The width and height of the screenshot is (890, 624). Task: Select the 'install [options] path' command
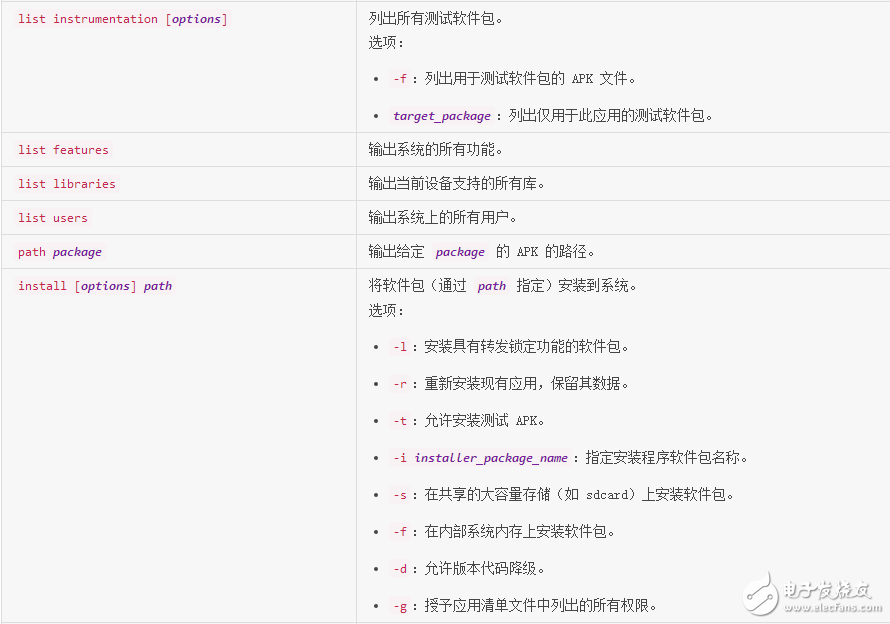[95, 286]
